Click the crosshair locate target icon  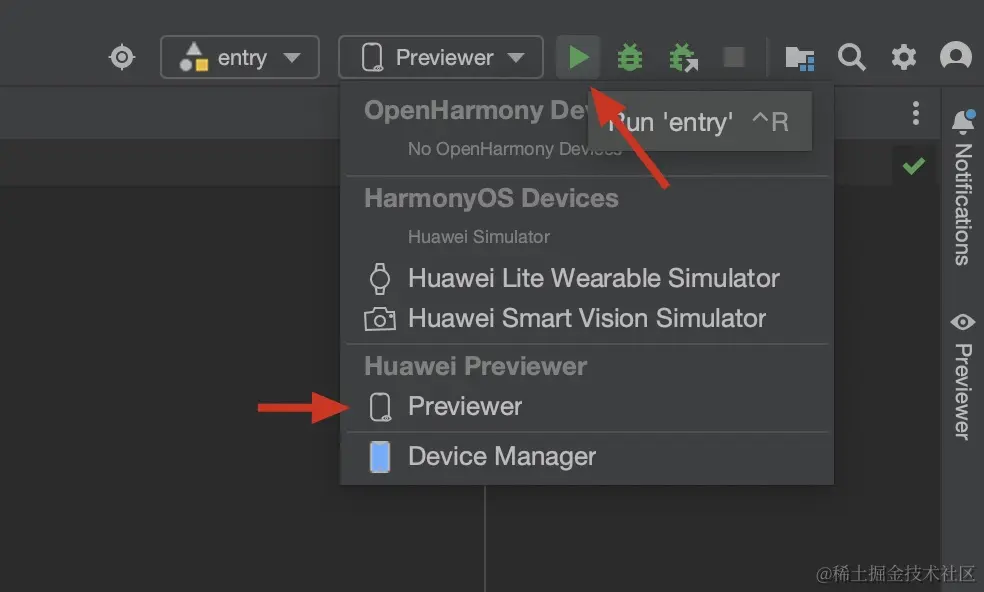point(122,57)
